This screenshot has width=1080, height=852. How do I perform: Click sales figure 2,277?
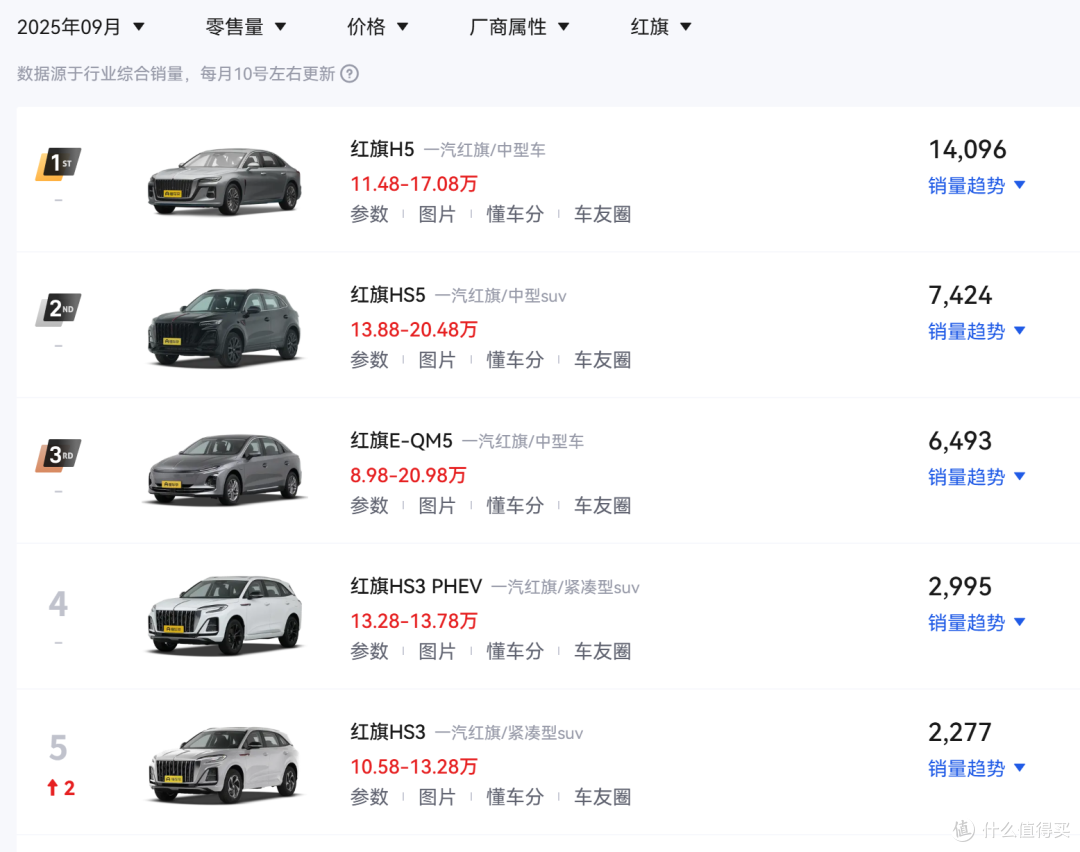(960, 732)
